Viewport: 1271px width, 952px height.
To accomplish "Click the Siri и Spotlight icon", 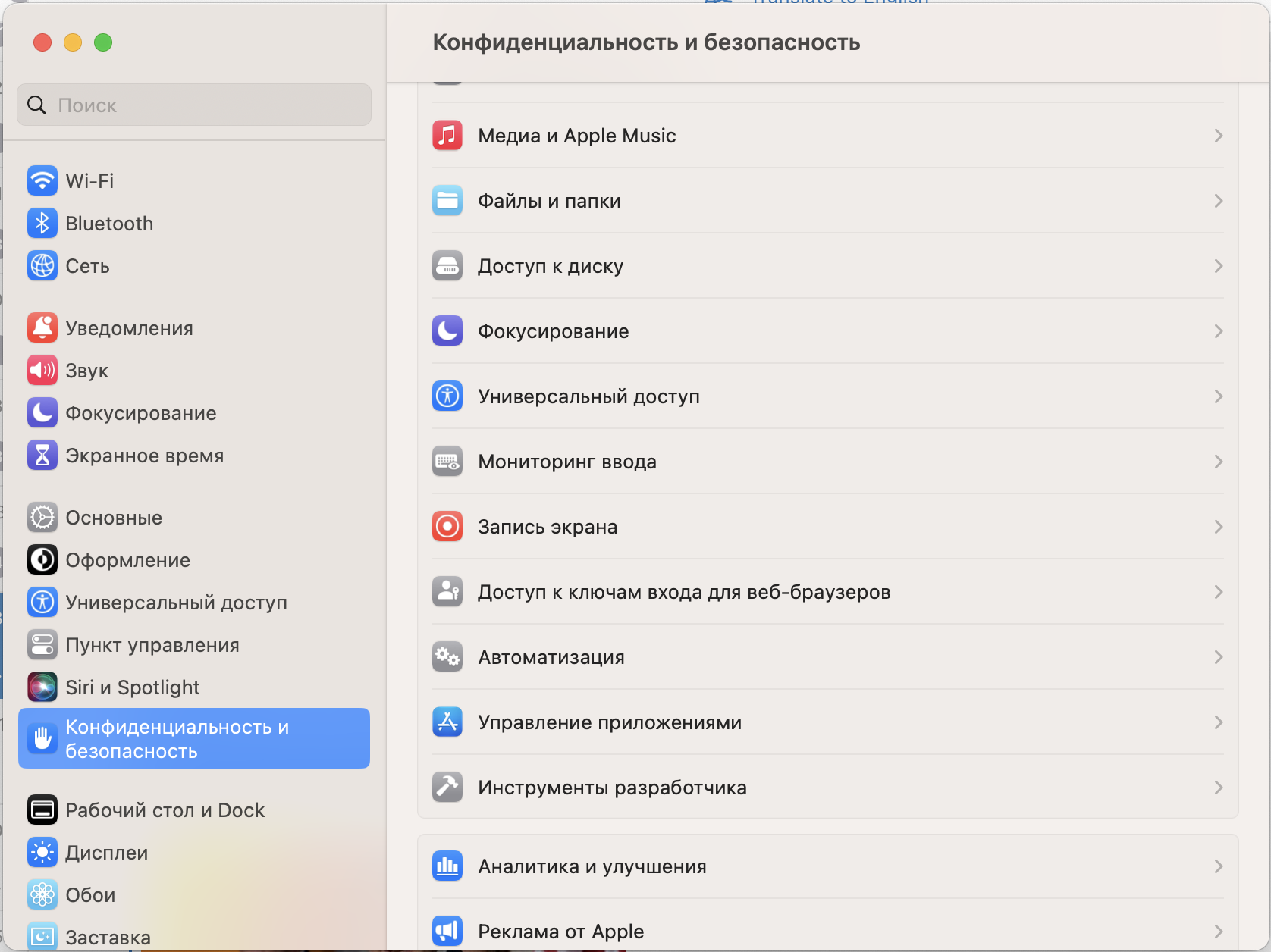I will pos(42,687).
